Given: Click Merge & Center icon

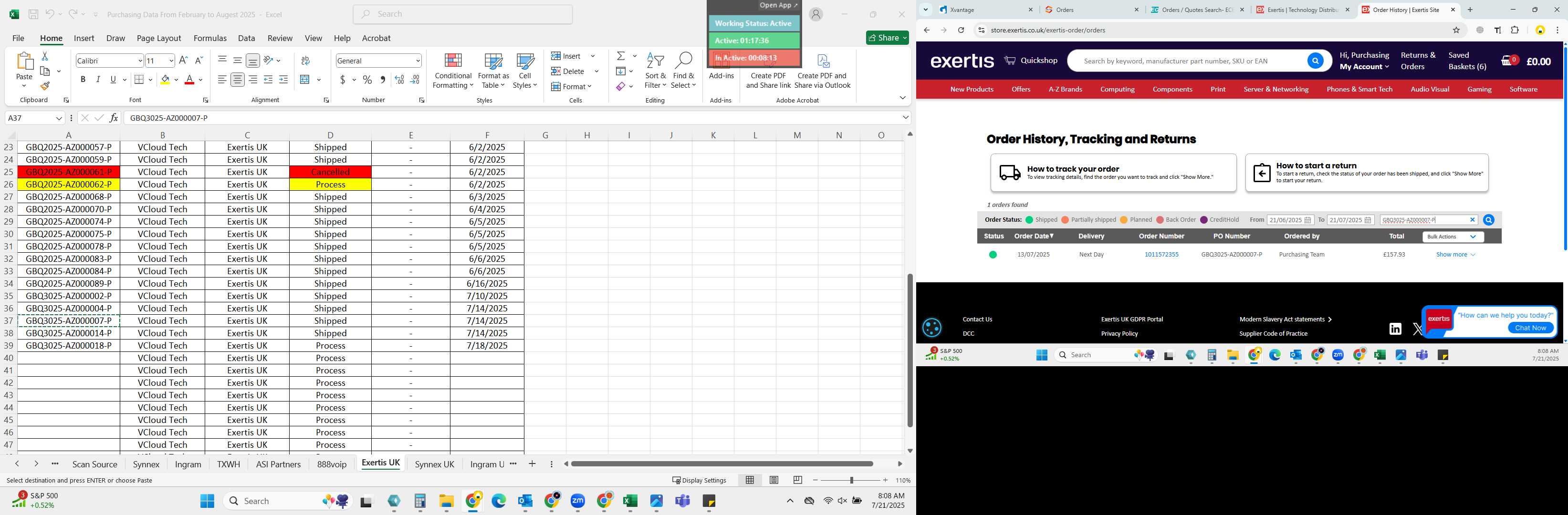Looking at the screenshot, I should tap(305, 80).
